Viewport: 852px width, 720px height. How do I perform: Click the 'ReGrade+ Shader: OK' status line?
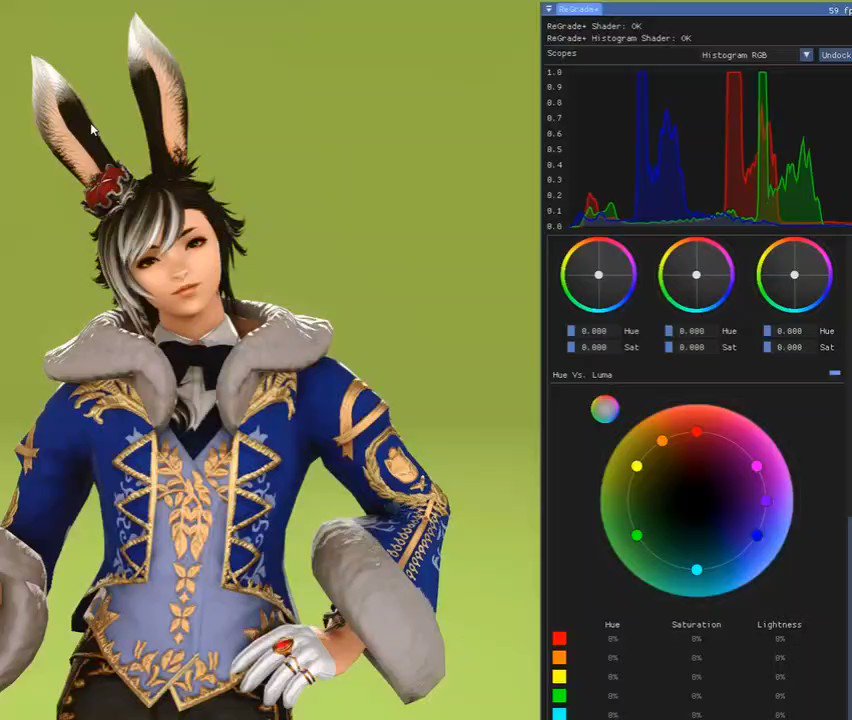coord(594,26)
